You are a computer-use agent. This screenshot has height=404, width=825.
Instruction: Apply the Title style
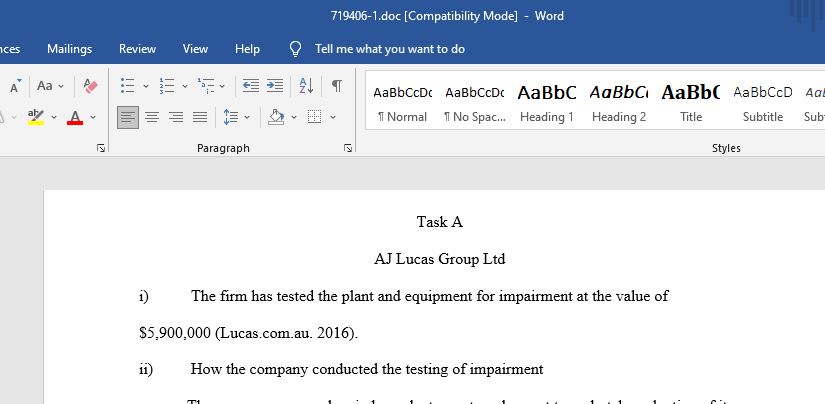pyautogui.click(x=691, y=102)
